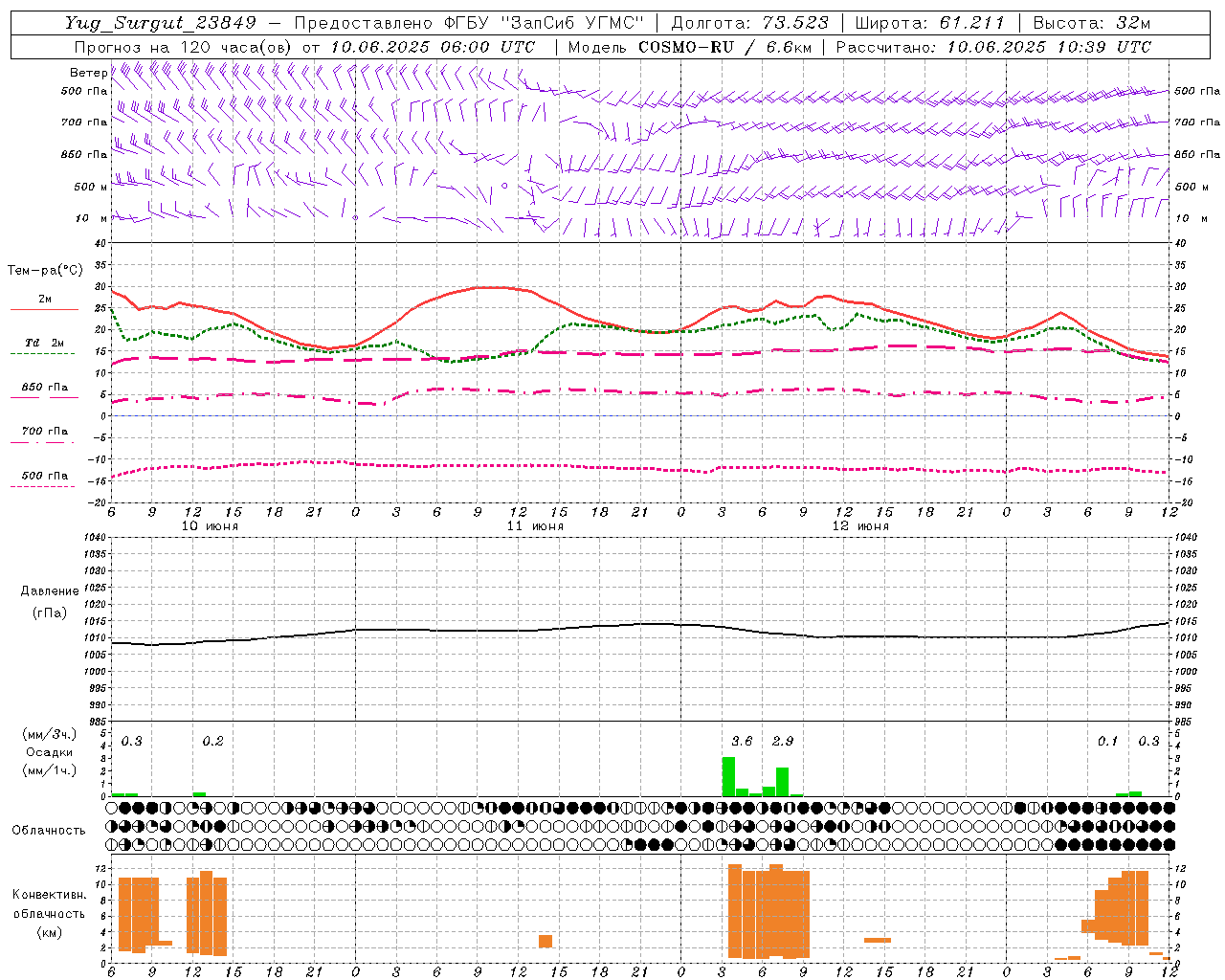Click the (гПа) unit under Давление
This screenshot has height=980, width=1225.
(50, 613)
